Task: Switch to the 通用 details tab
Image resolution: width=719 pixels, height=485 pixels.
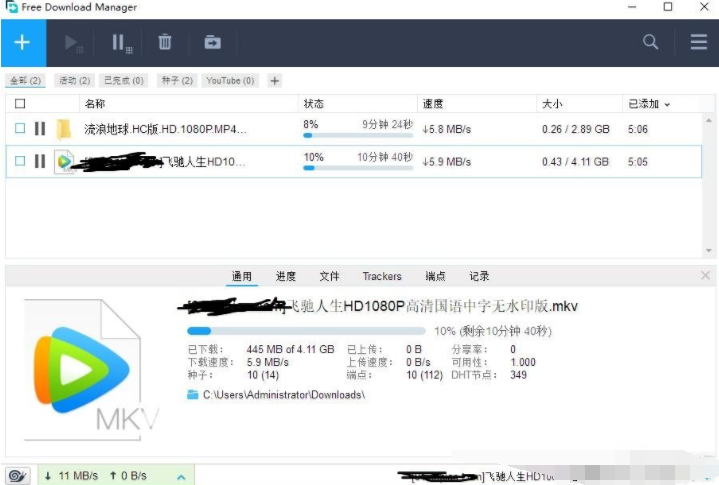Action: [x=242, y=276]
